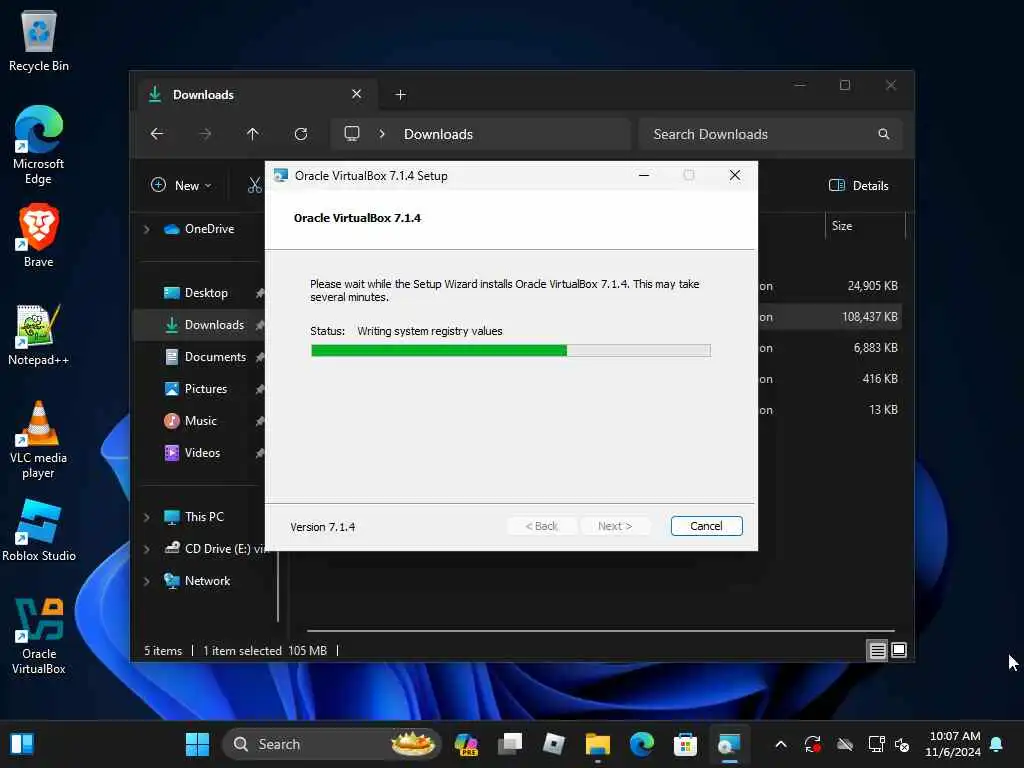Expand the Network tree node

click(146, 581)
